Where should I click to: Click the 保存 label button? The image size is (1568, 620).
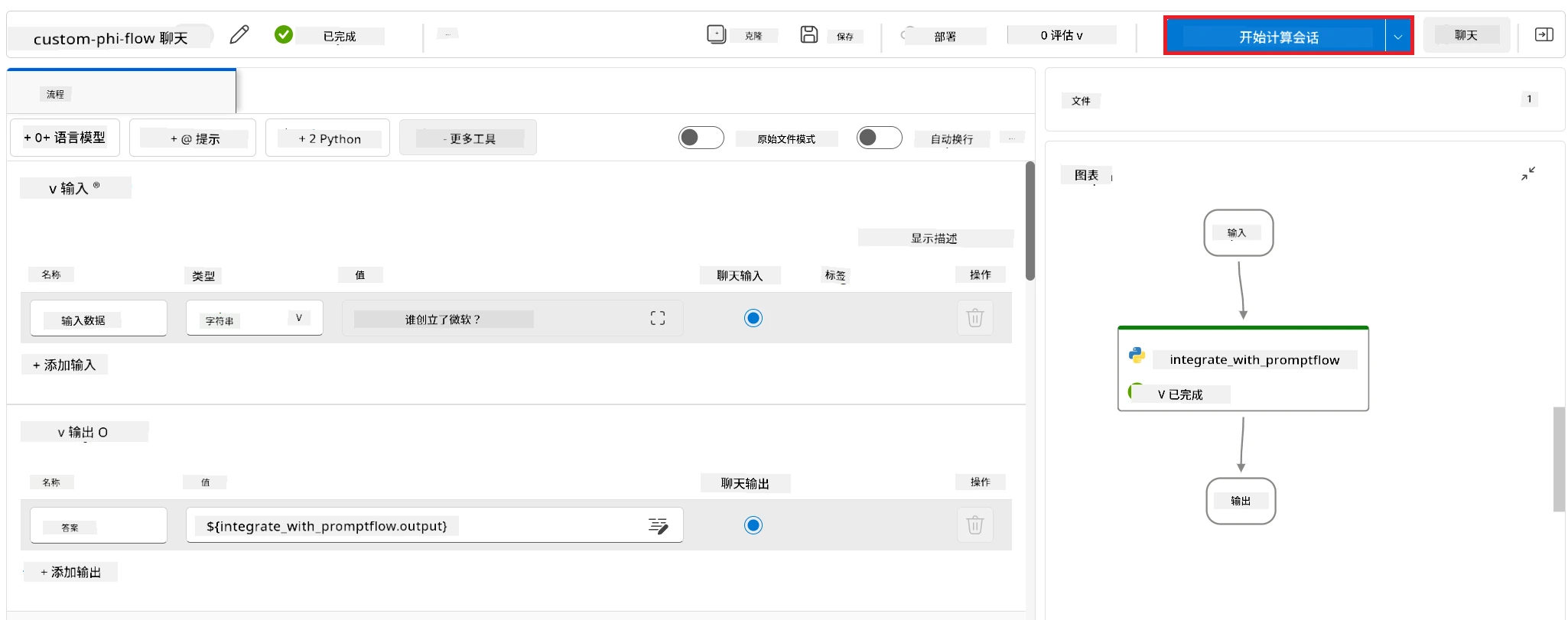coord(845,36)
